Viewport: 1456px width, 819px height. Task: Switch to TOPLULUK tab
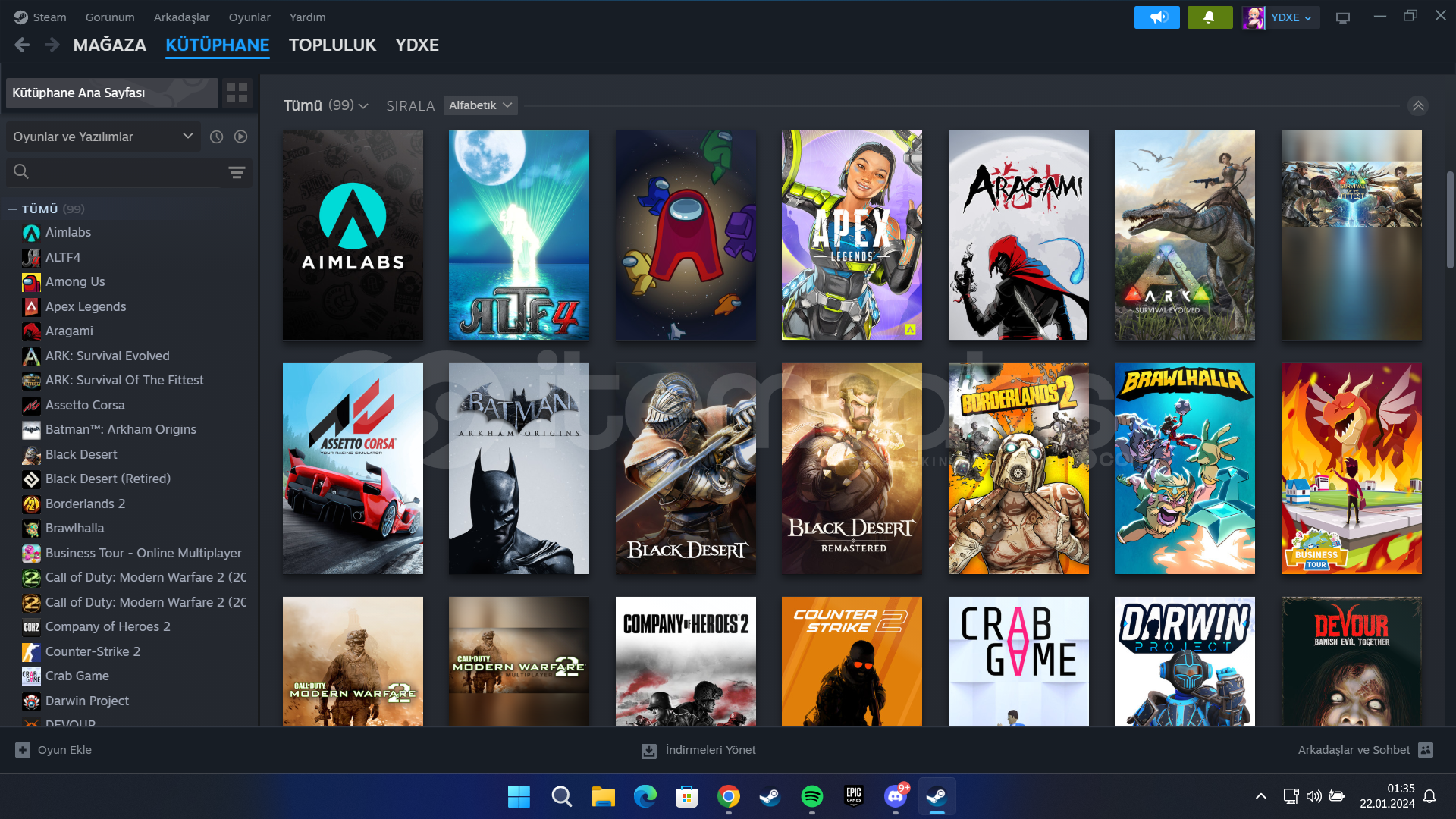pos(332,45)
